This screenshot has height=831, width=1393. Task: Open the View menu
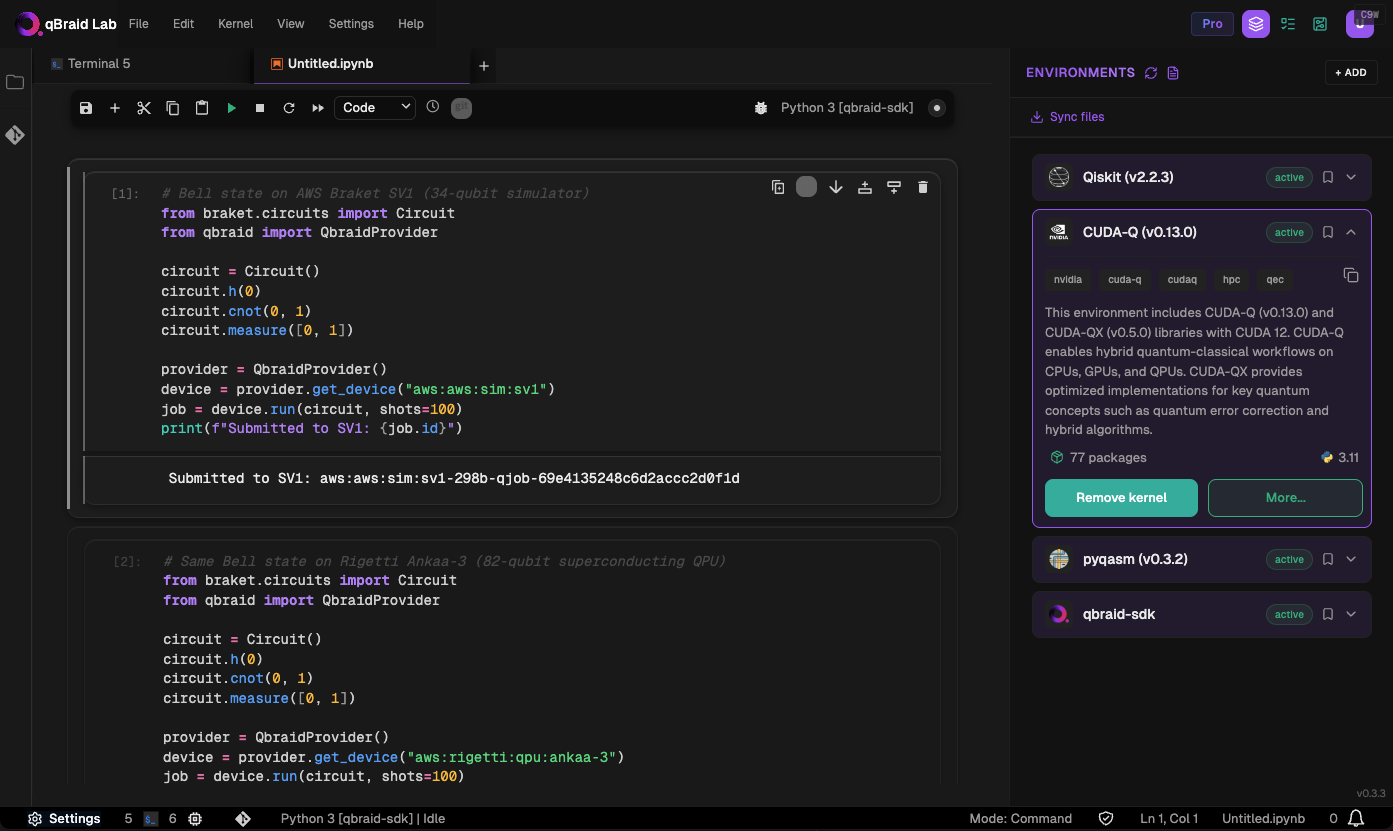pyautogui.click(x=291, y=24)
